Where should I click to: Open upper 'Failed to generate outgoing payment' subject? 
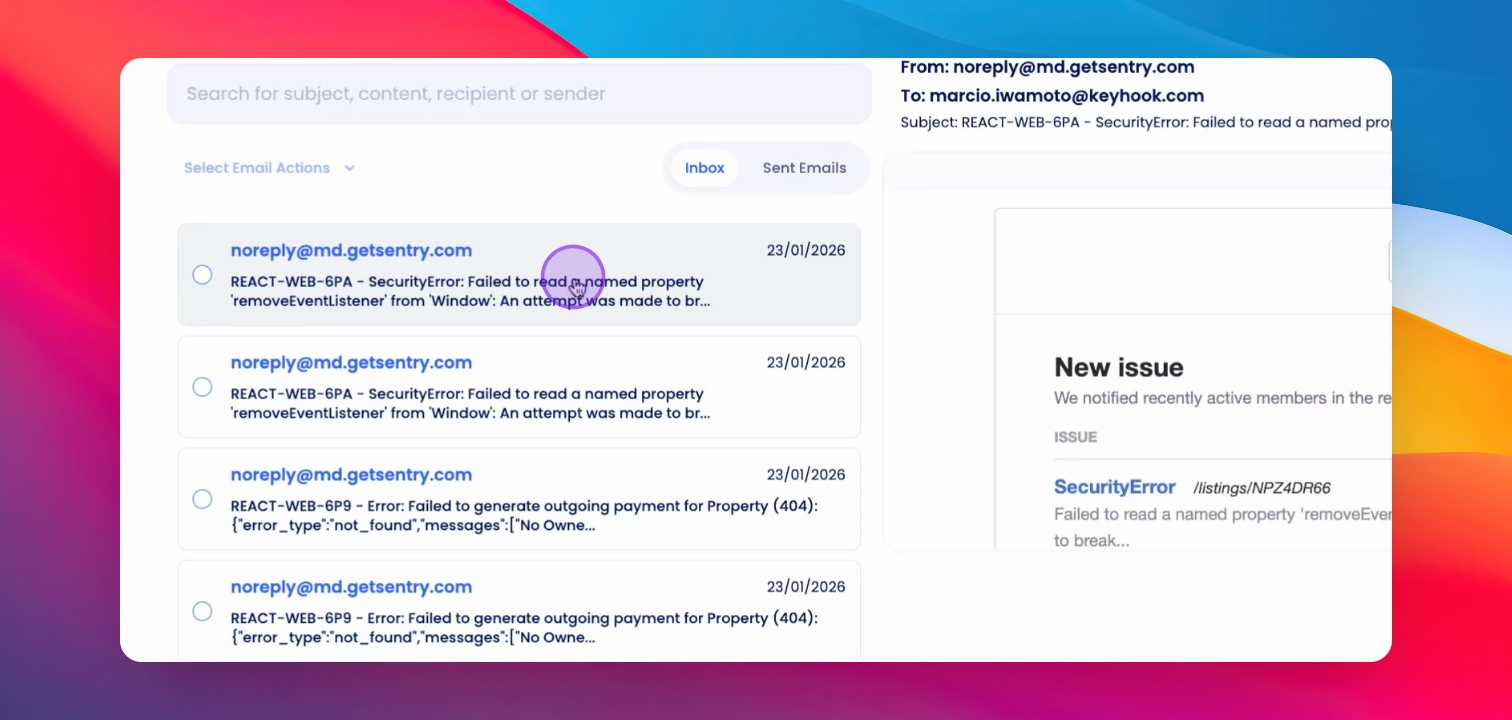click(524, 515)
